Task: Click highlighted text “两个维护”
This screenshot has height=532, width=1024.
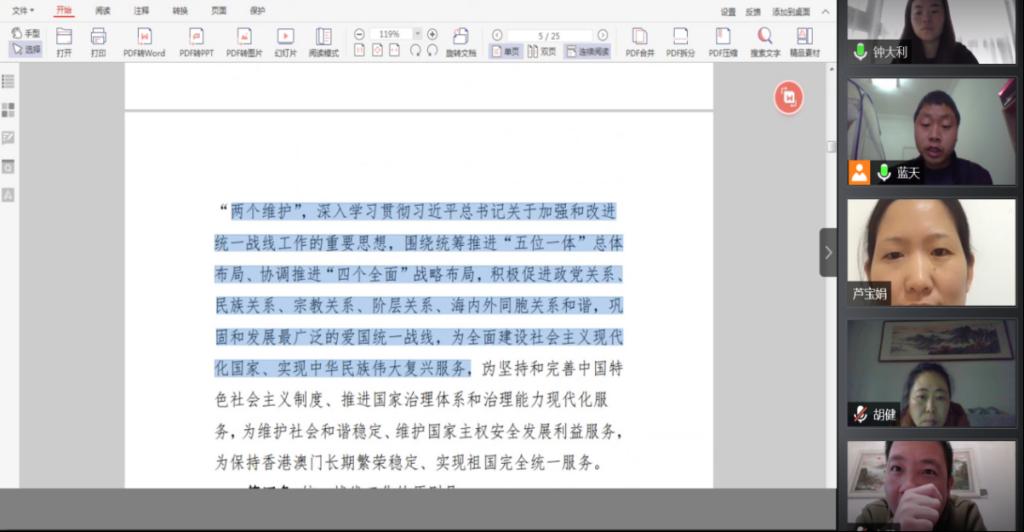Action: point(268,211)
